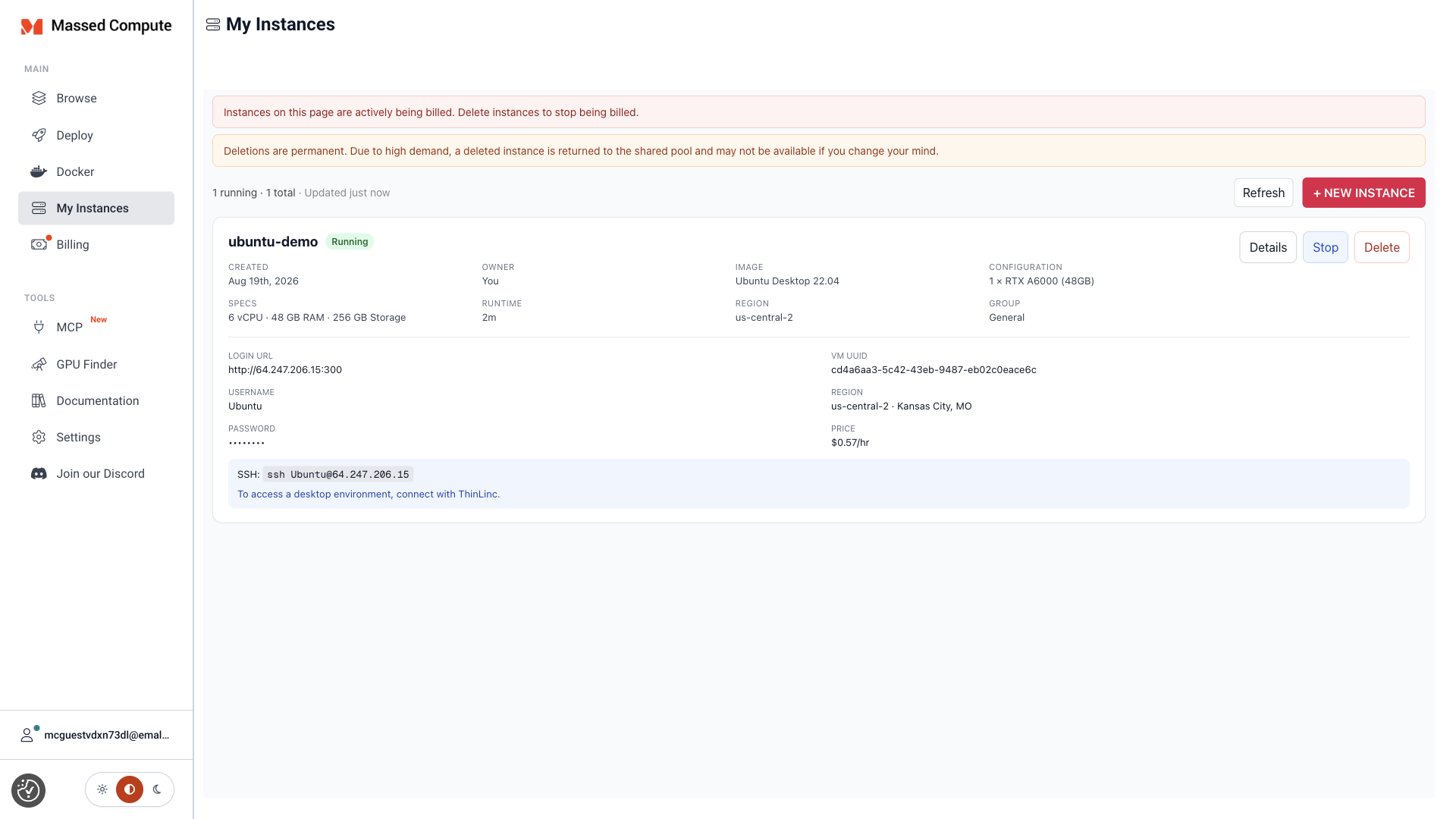Click the masked password dots

coord(246,443)
